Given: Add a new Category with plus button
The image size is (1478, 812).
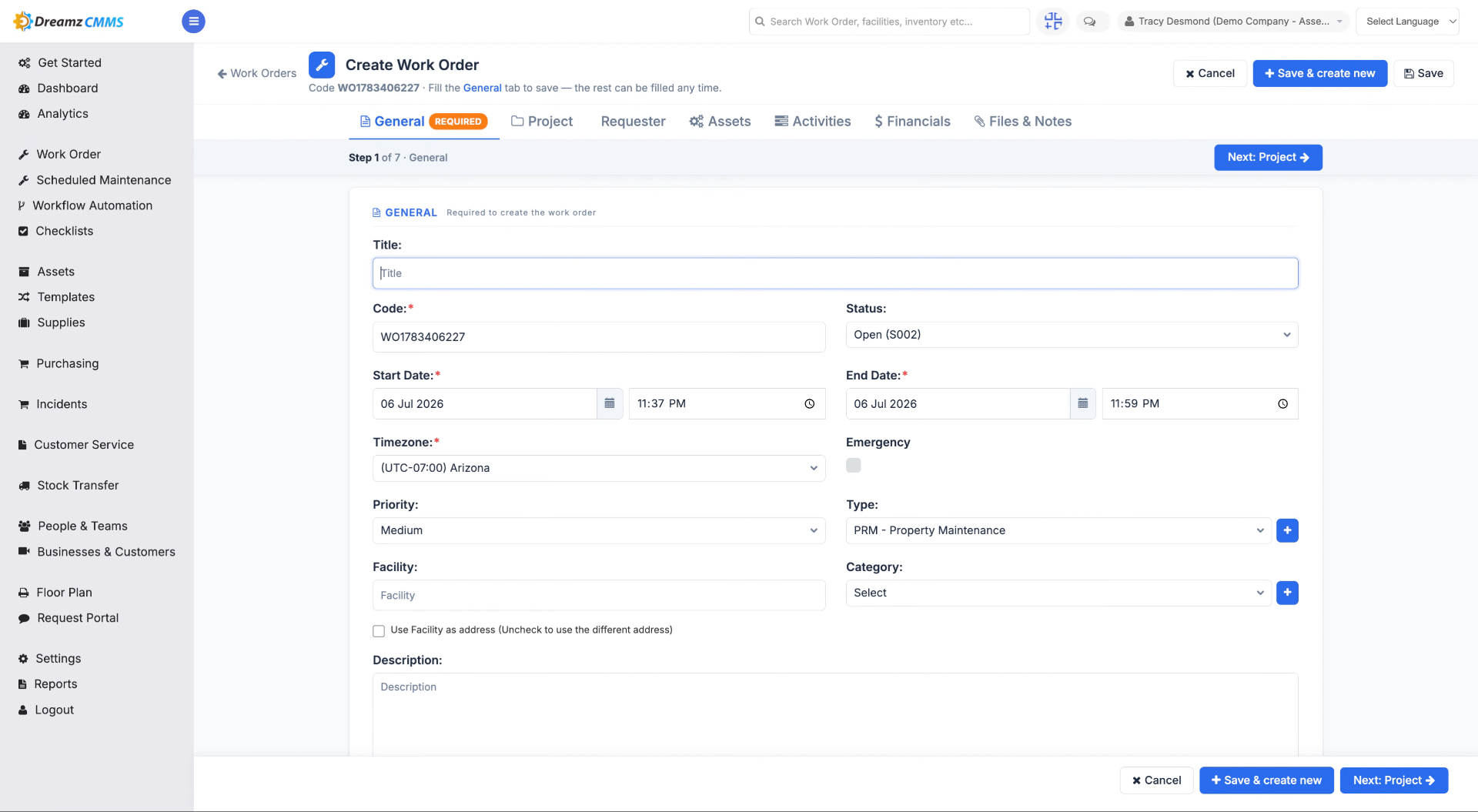Looking at the screenshot, I should tap(1287, 593).
